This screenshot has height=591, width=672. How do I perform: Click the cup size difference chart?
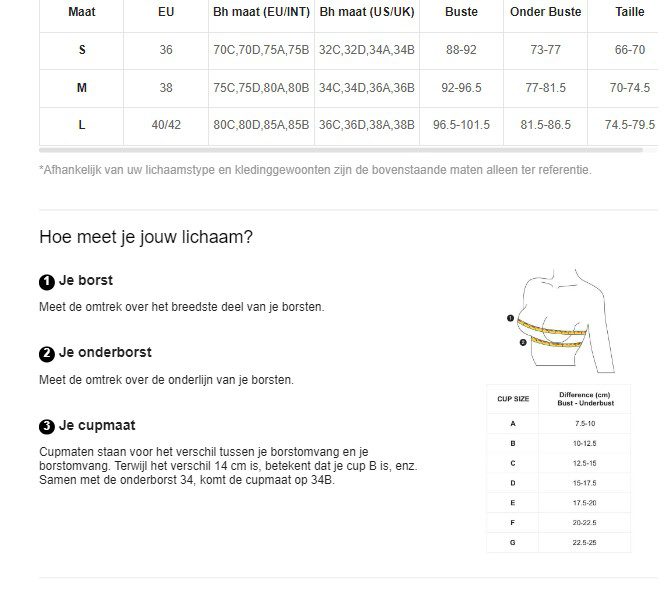pyautogui.click(x=558, y=468)
